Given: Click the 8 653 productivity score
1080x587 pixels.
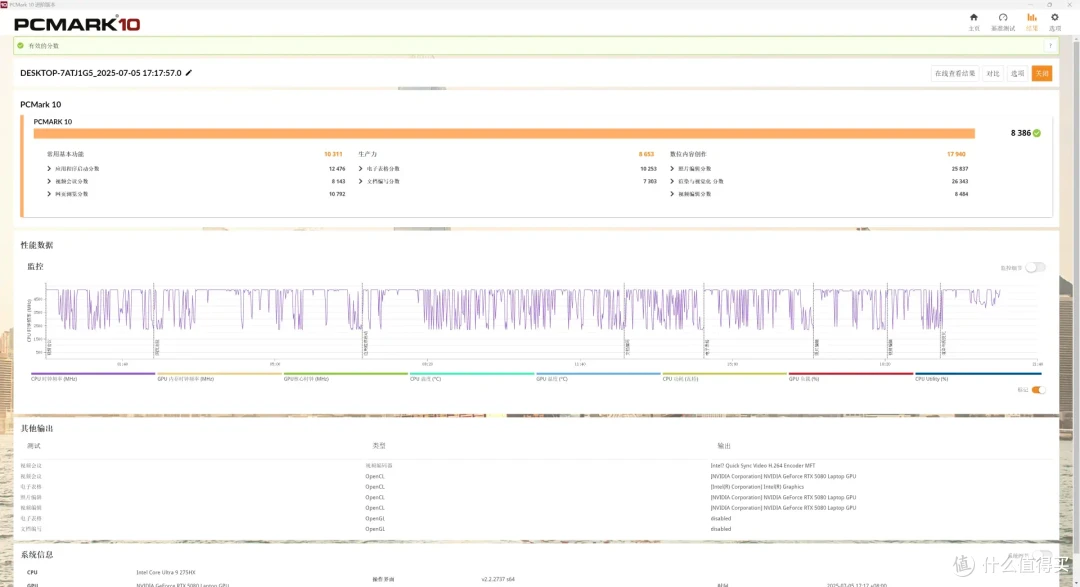Looking at the screenshot, I should 646,154.
